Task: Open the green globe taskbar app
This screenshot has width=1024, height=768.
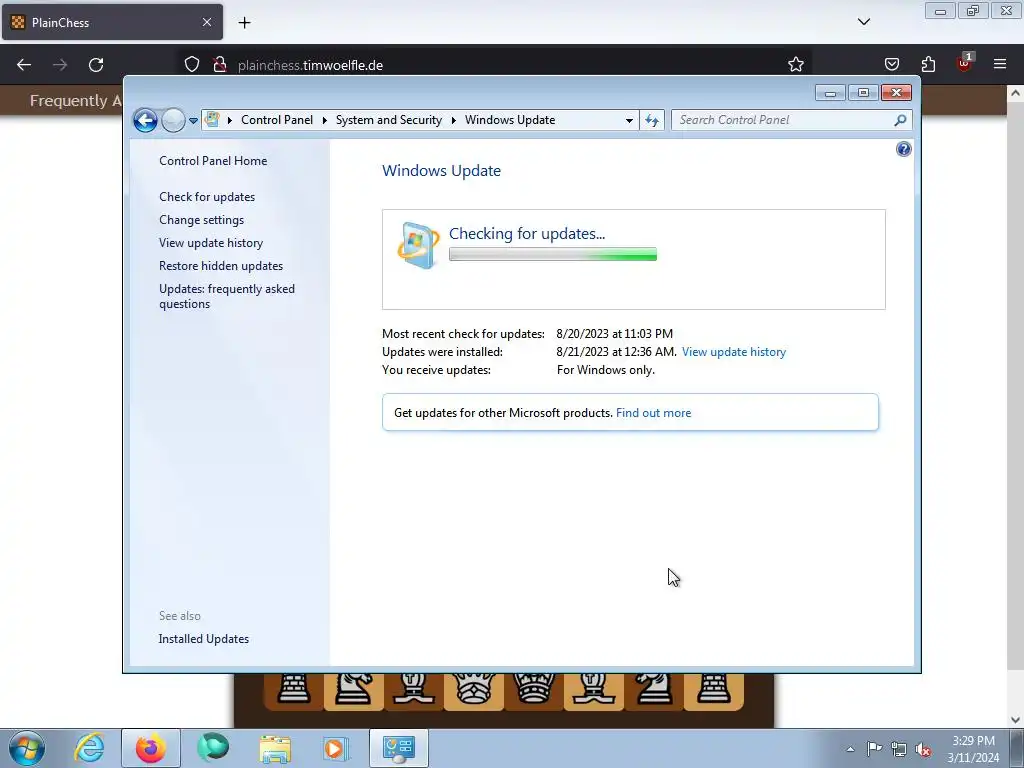Action: (x=213, y=748)
